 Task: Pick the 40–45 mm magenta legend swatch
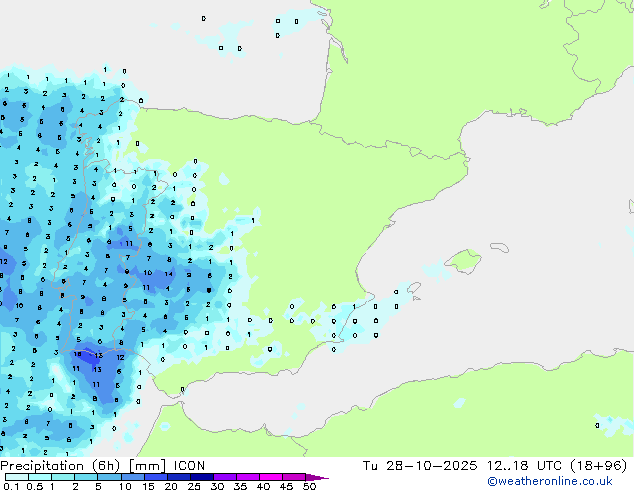coord(271,477)
